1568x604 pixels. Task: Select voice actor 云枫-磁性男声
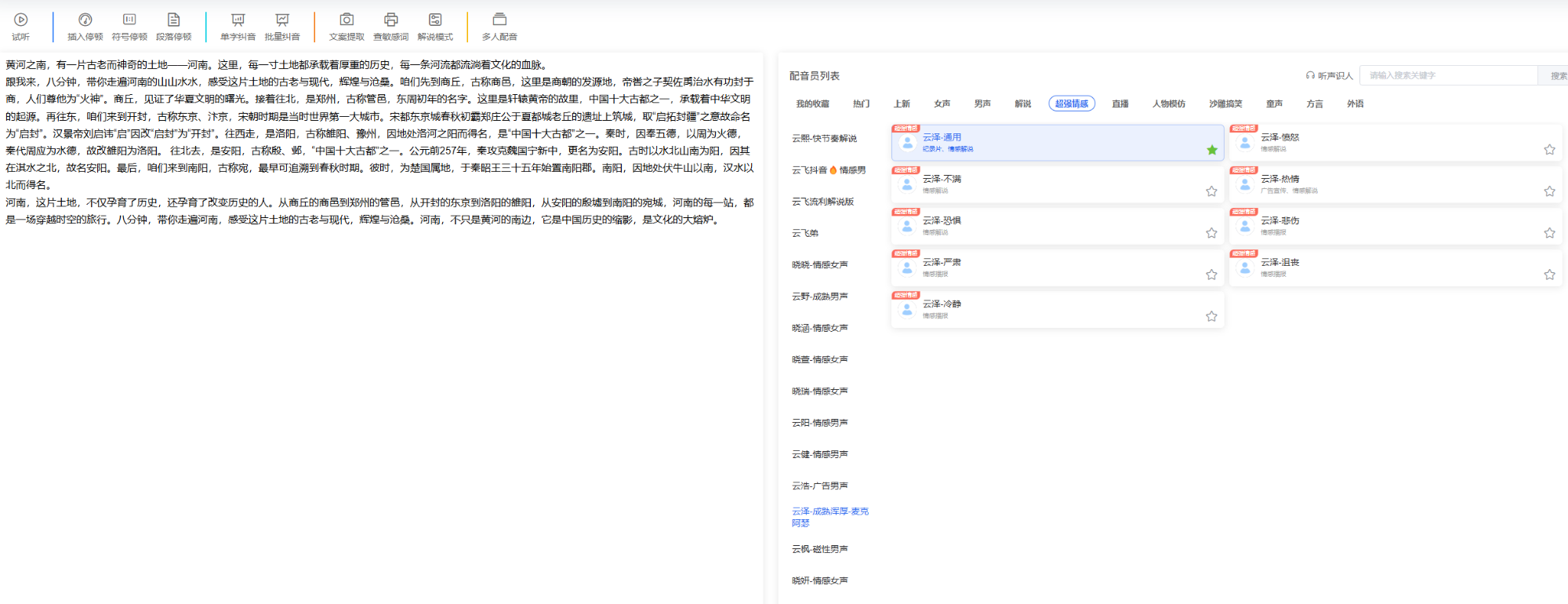coord(820,548)
